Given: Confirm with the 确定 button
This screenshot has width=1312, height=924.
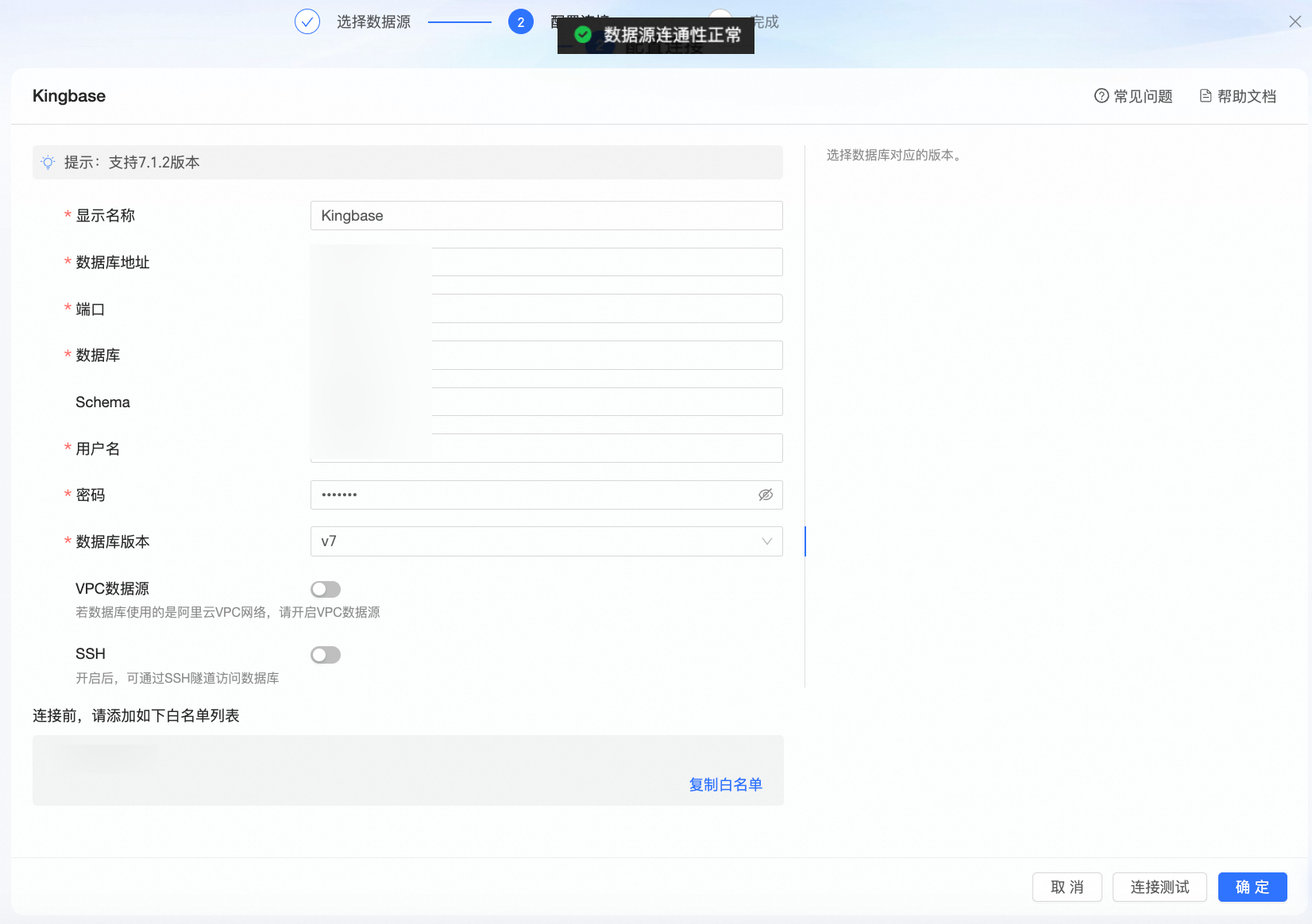Looking at the screenshot, I should click(1252, 887).
